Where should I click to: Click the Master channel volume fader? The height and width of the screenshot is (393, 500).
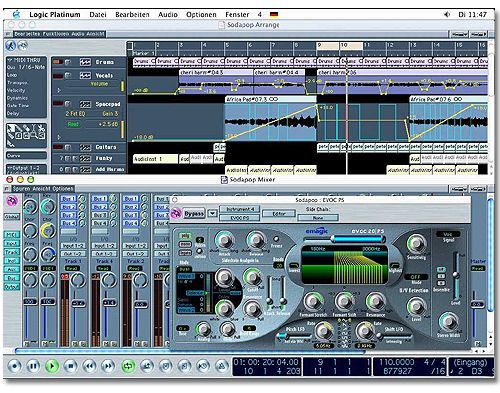tap(477, 304)
